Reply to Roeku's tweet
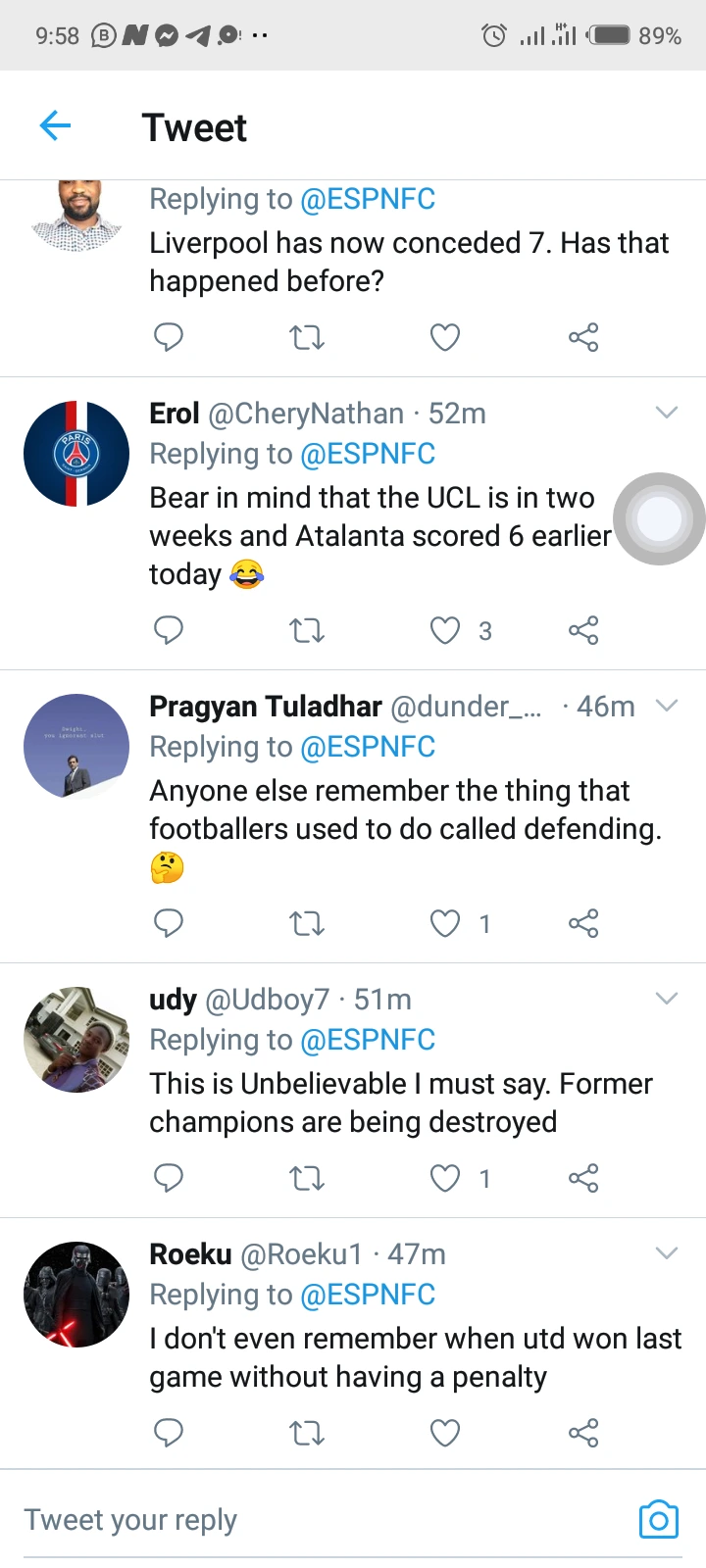The width and height of the screenshot is (706, 1568). tap(169, 1433)
